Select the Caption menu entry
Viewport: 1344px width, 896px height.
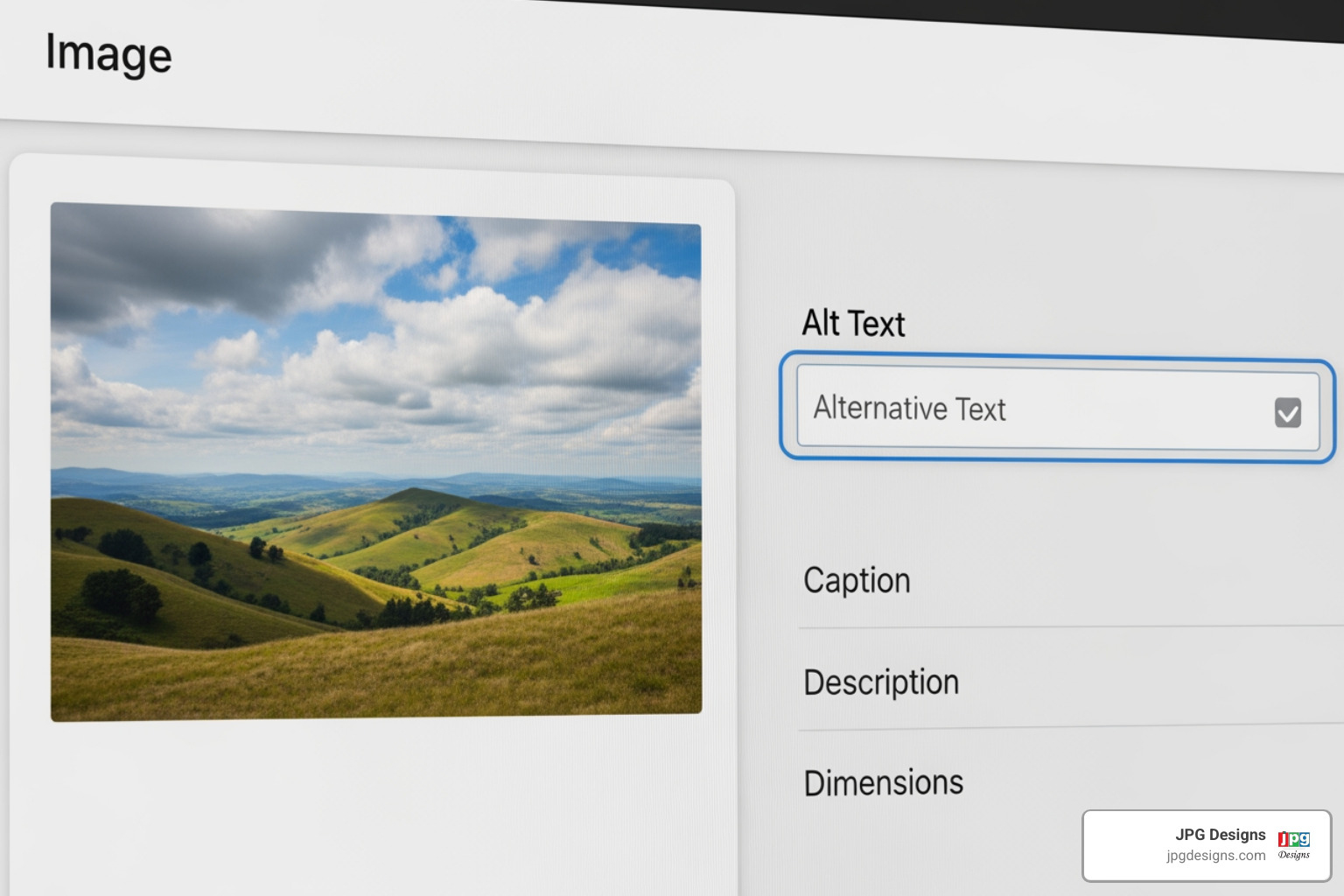point(857,580)
